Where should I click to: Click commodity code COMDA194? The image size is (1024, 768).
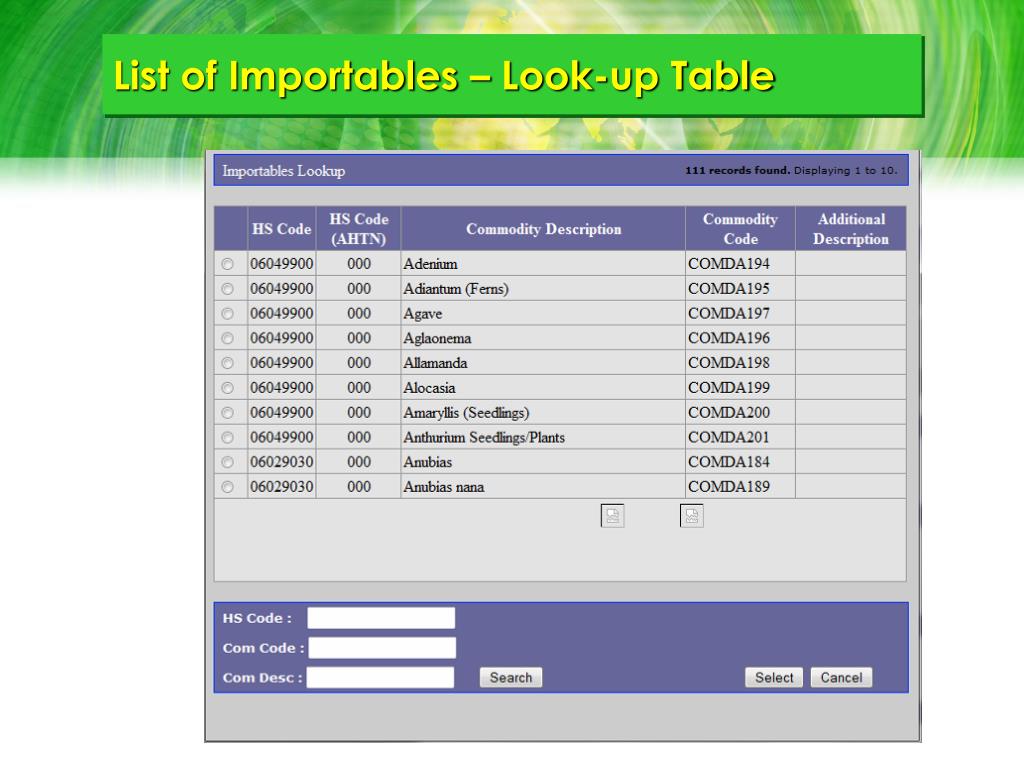click(x=729, y=264)
